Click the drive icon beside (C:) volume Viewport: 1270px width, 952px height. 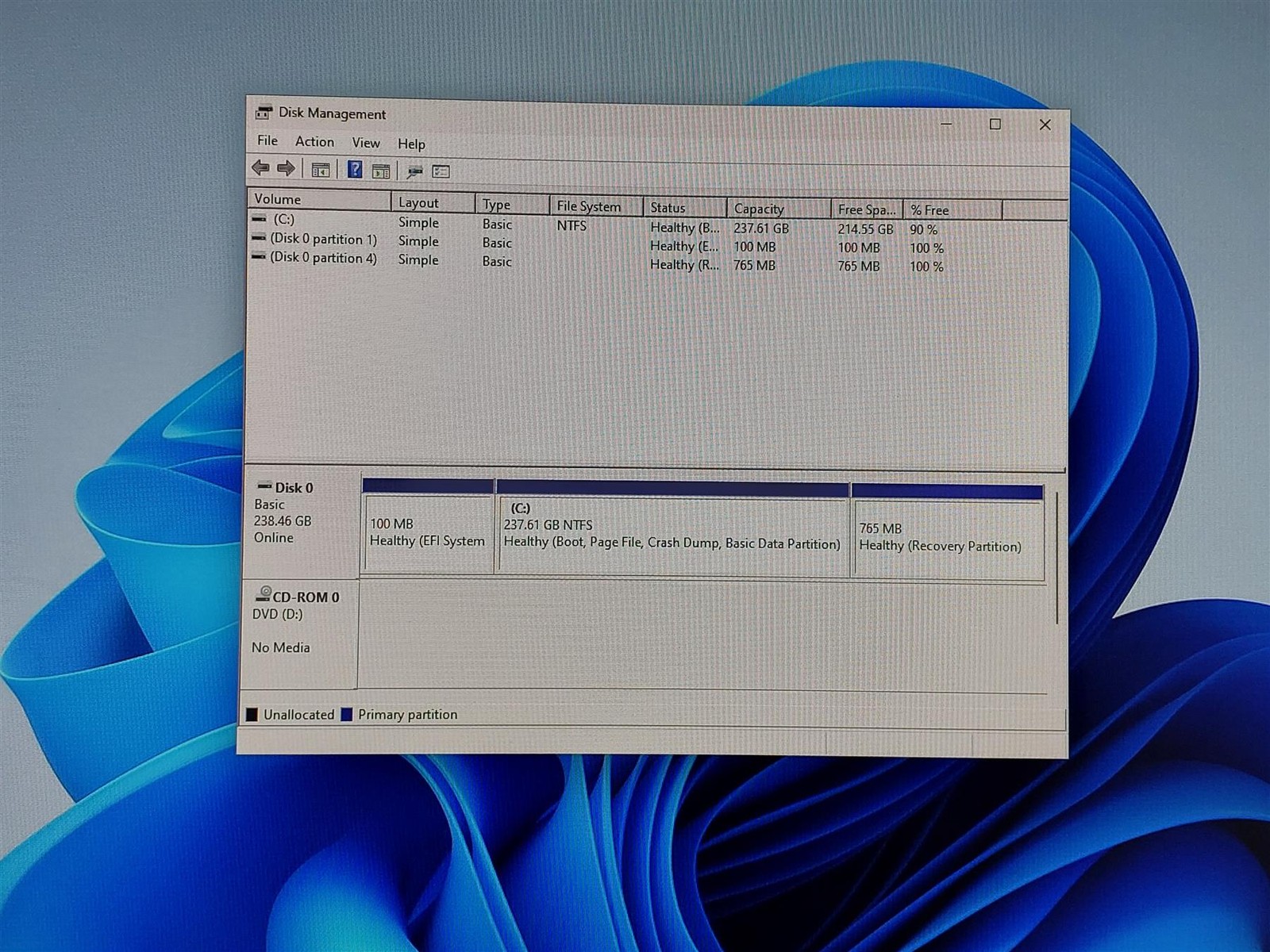[x=260, y=218]
